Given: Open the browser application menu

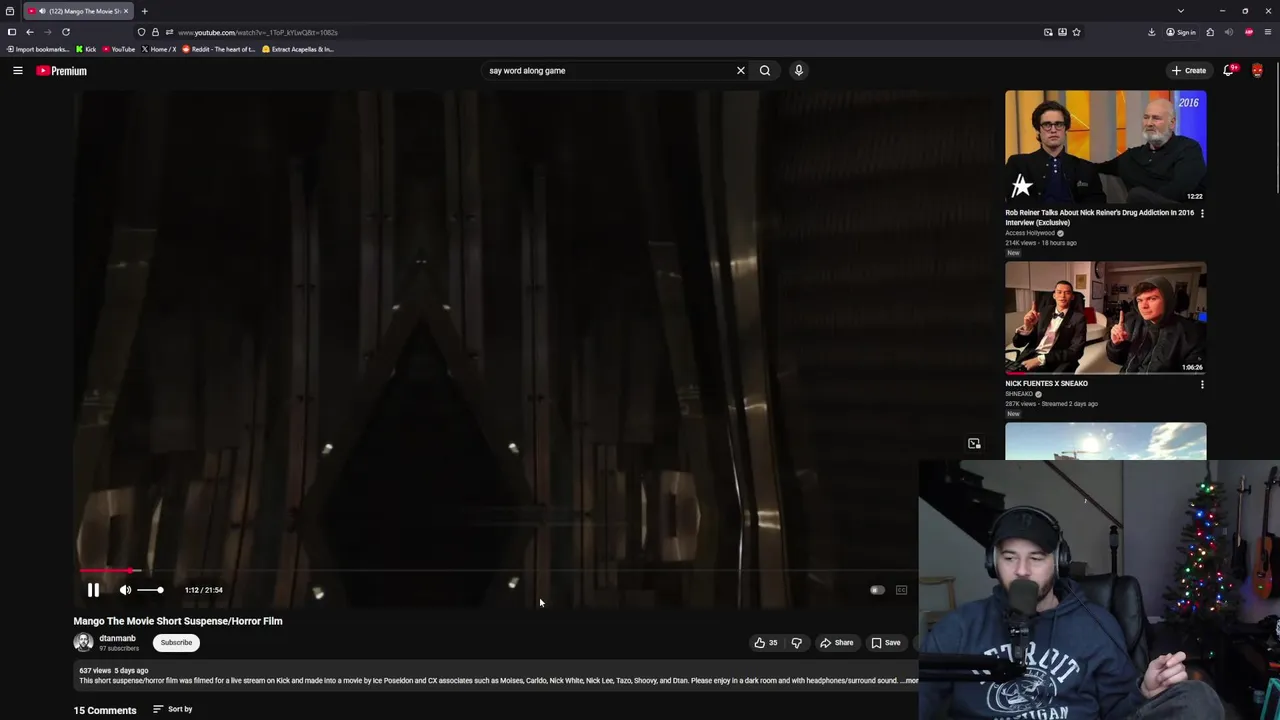Looking at the screenshot, I should pos(1268,32).
